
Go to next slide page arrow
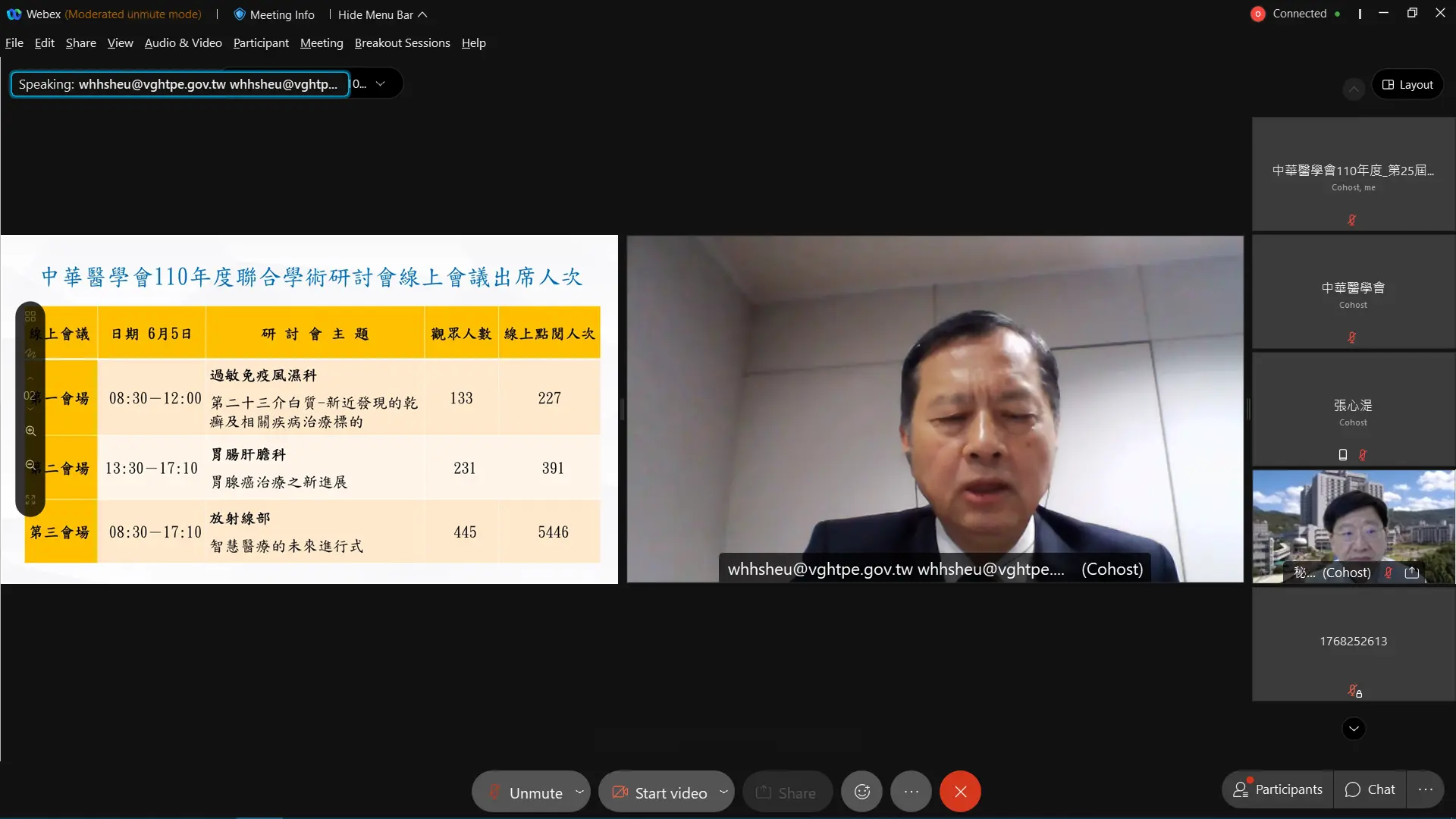click(x=30, y=410)
